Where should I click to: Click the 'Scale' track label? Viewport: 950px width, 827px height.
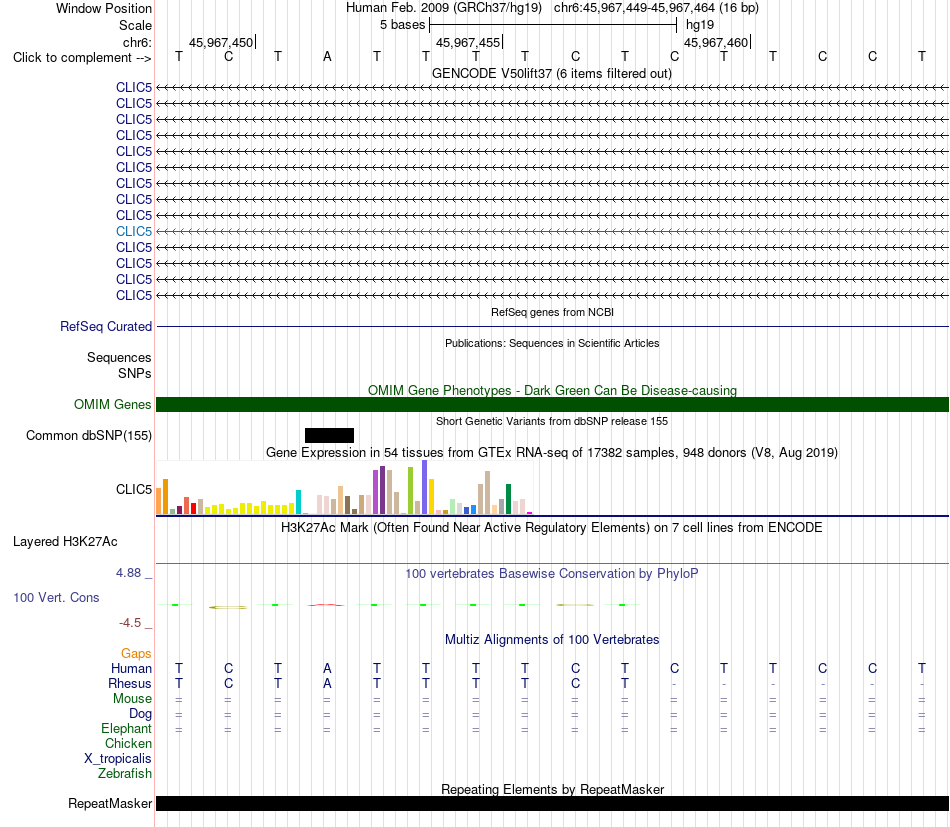coord(135,25)
